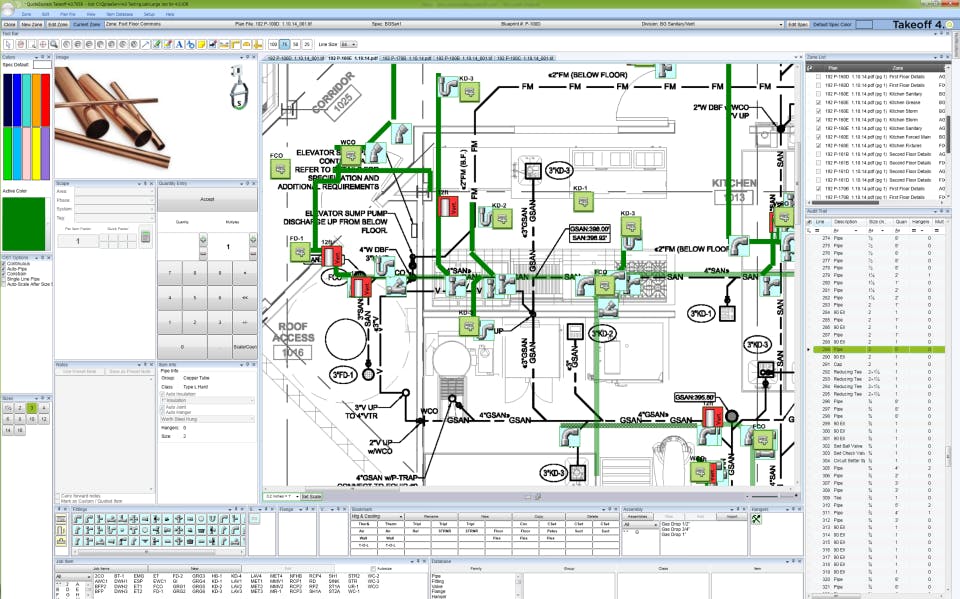Toggle the Continuous CAD option checkbox
This screenshot has width=960, height=599.
pos(4,263)
